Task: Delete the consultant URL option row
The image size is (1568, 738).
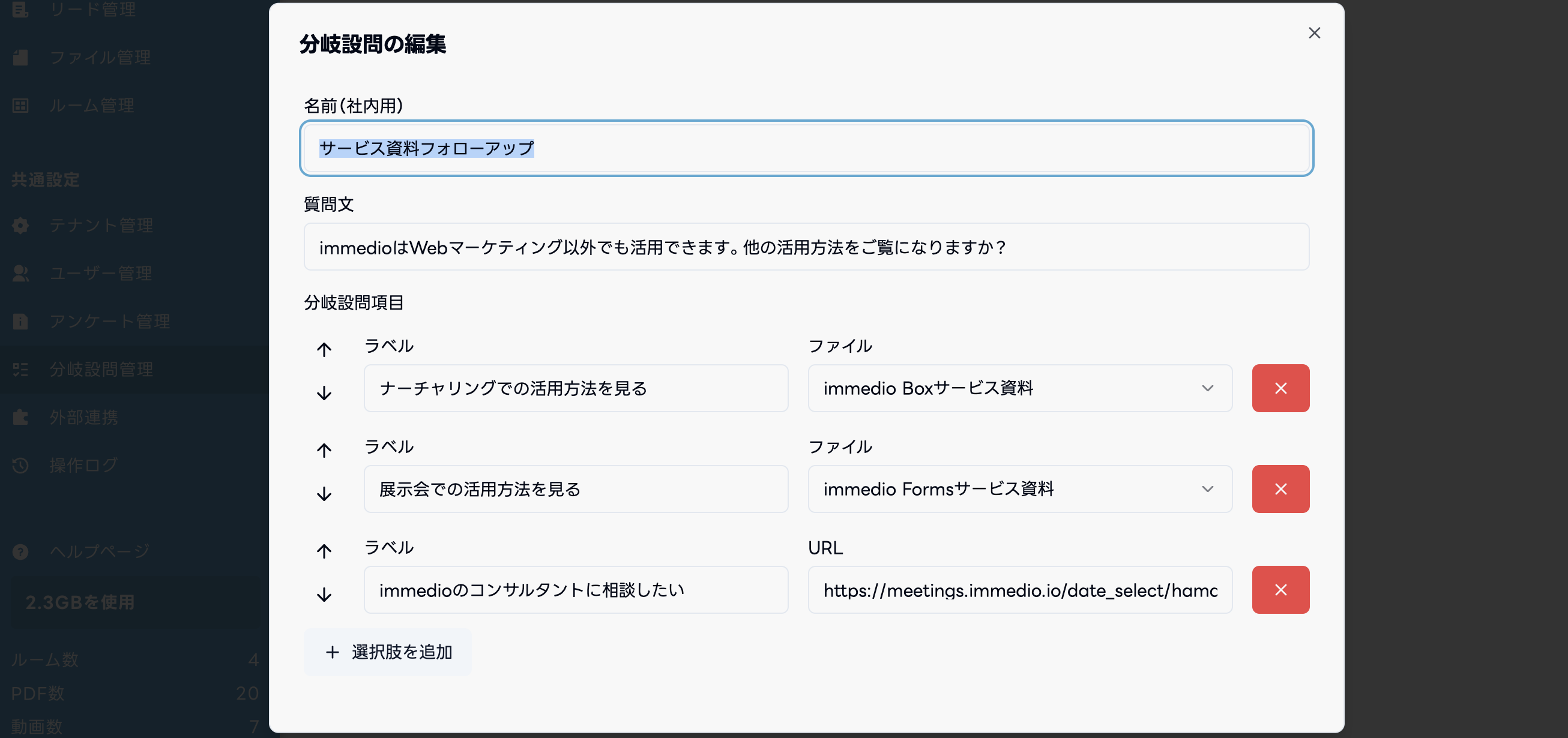Action: tap(1280, 590)
